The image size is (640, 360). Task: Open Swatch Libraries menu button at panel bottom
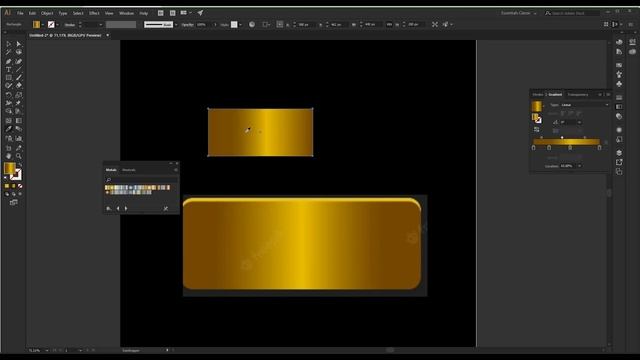click(109, 209)
